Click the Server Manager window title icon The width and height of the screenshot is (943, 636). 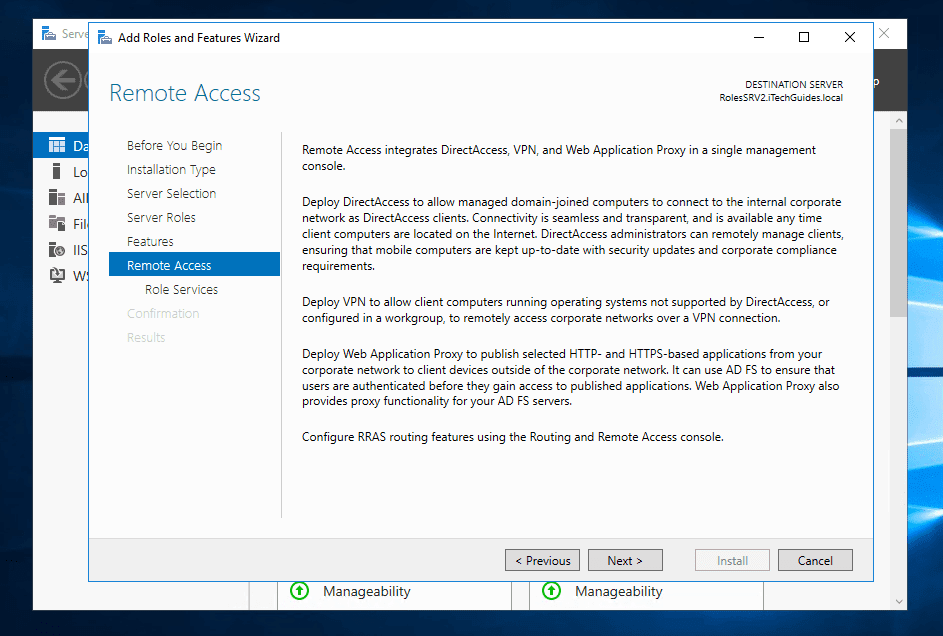point(49,34)
